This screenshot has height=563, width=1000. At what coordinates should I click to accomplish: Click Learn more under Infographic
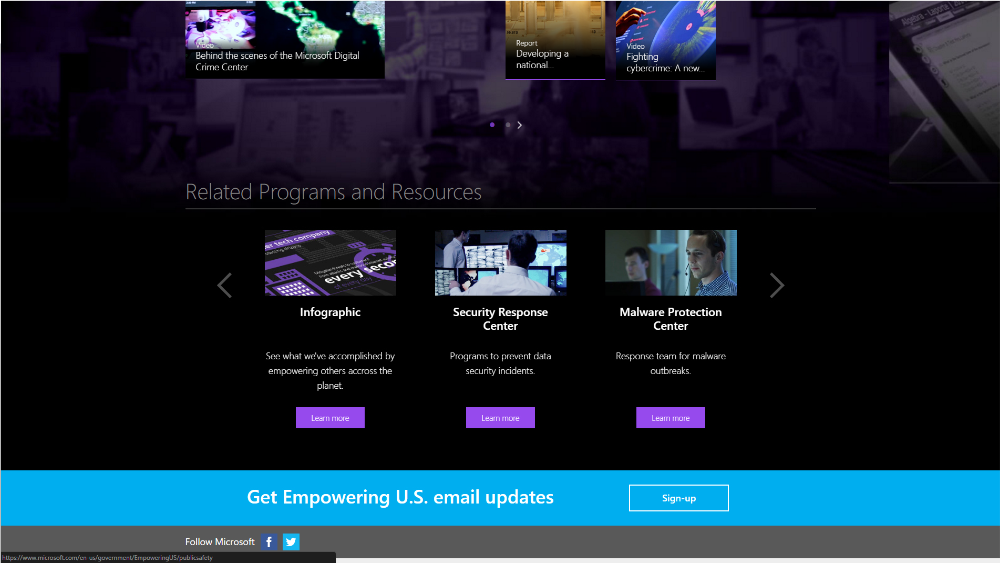click(330, 418)
